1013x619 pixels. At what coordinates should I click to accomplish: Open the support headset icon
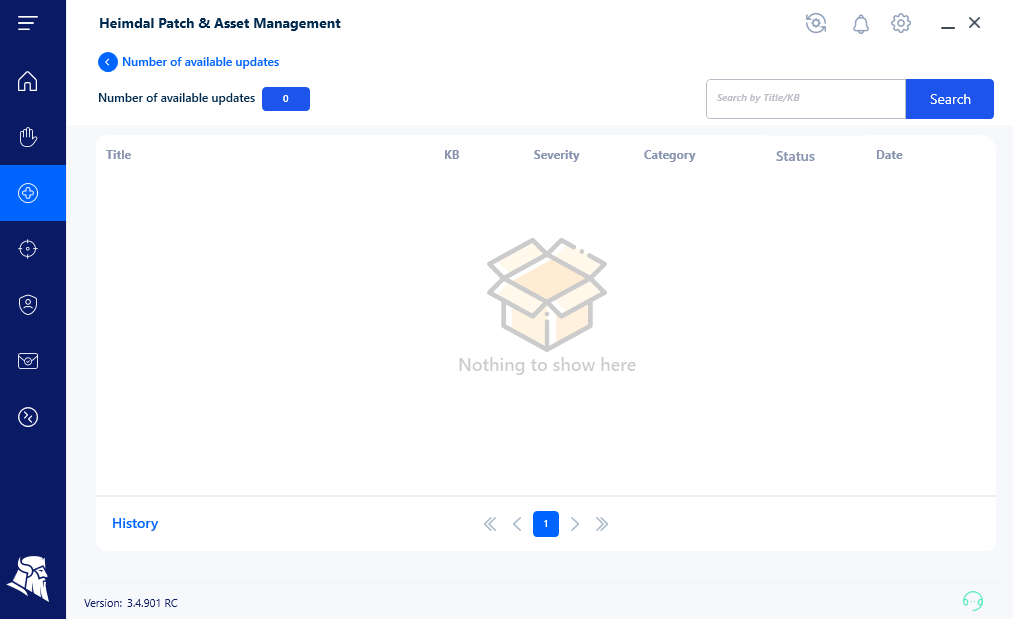point(972,601)
